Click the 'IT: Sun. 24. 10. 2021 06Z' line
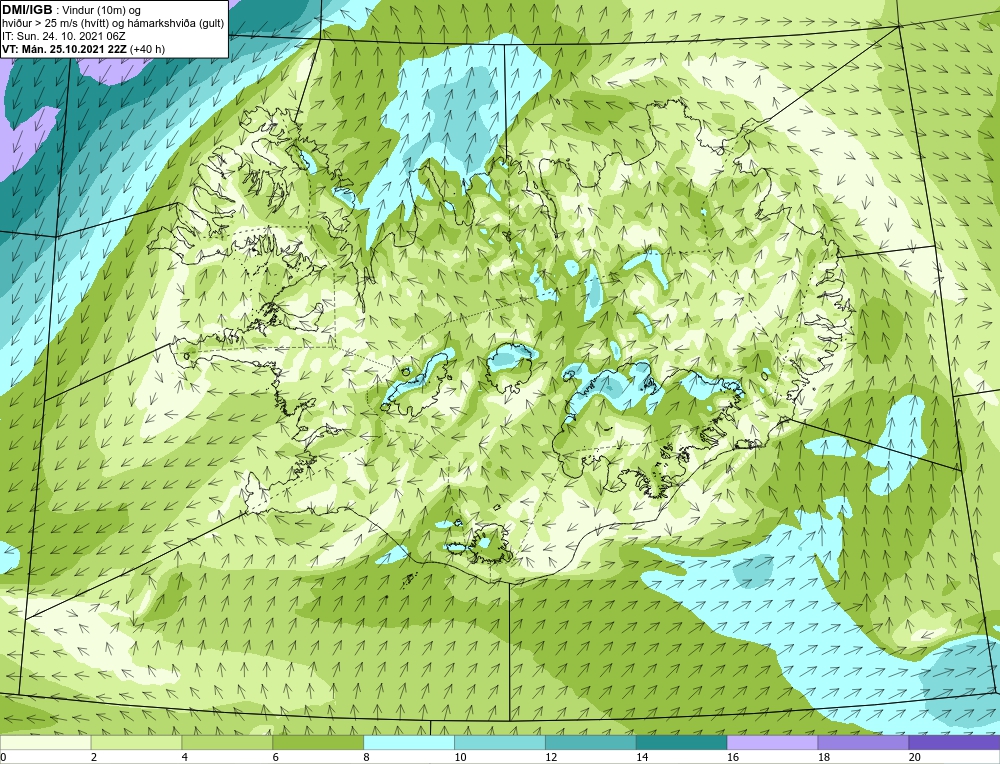 click(x=64, y=36)
